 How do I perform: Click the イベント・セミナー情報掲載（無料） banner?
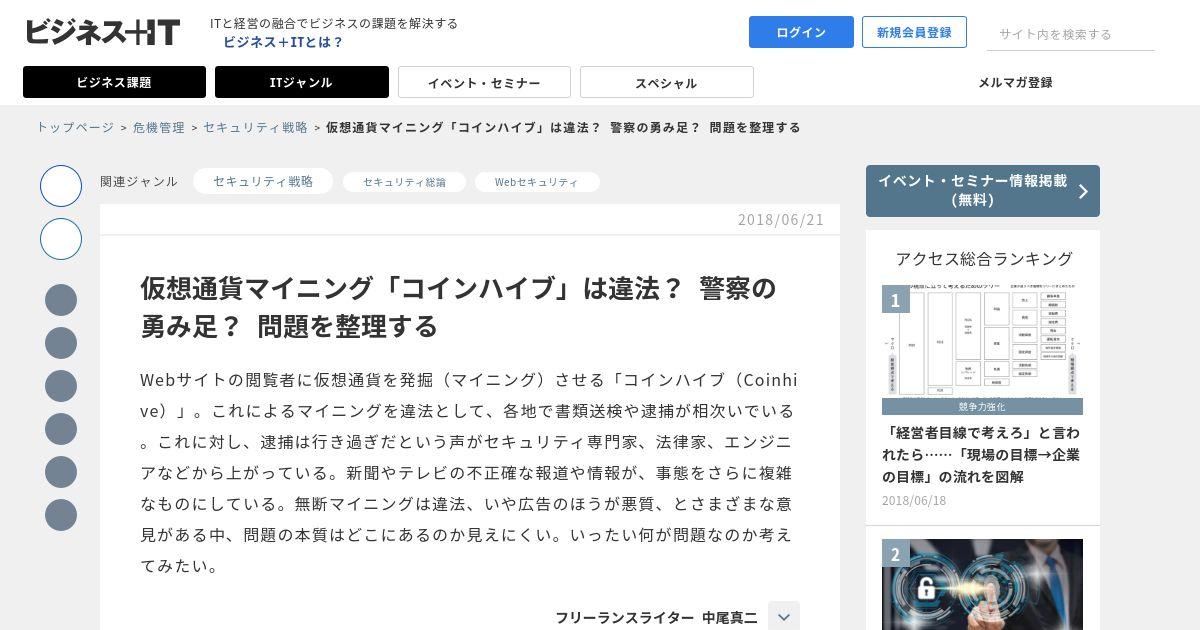coord(983,191)
